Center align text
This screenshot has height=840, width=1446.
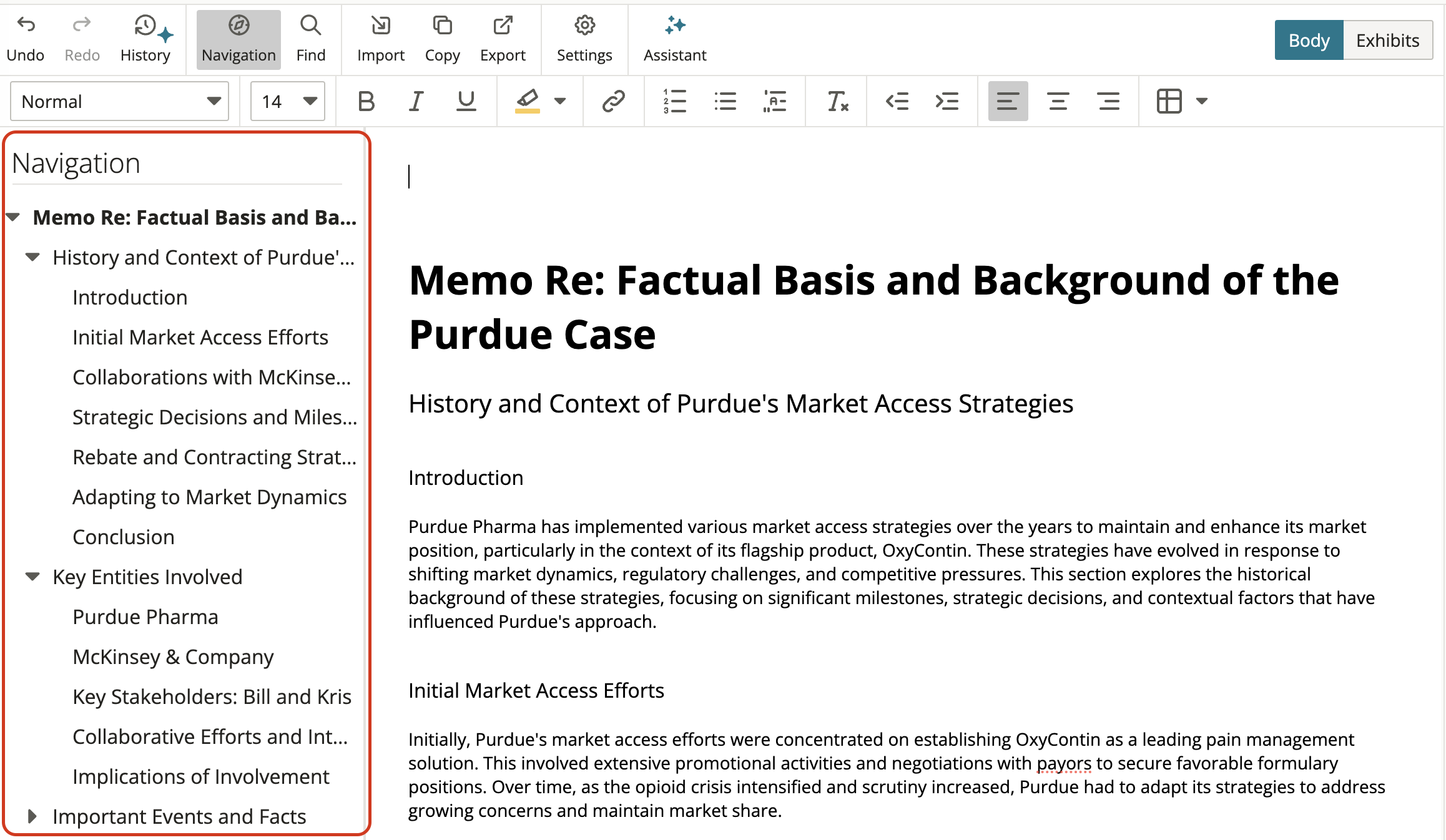[x=1058, y=101]
